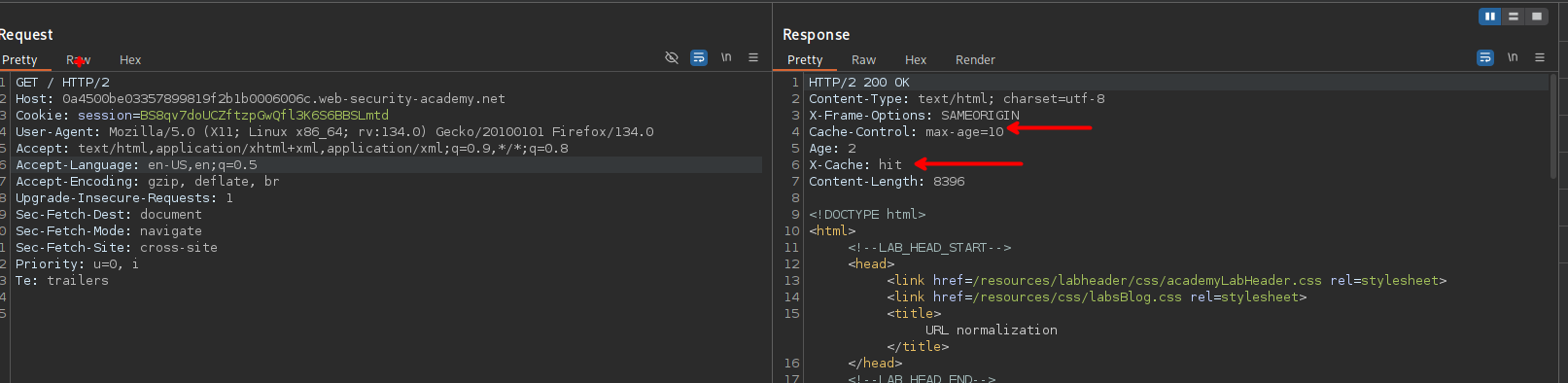Toggle word wrap icon in Request panel
Image resolution: width=1568 pixels, height=383 pixels.
(699, 58)
